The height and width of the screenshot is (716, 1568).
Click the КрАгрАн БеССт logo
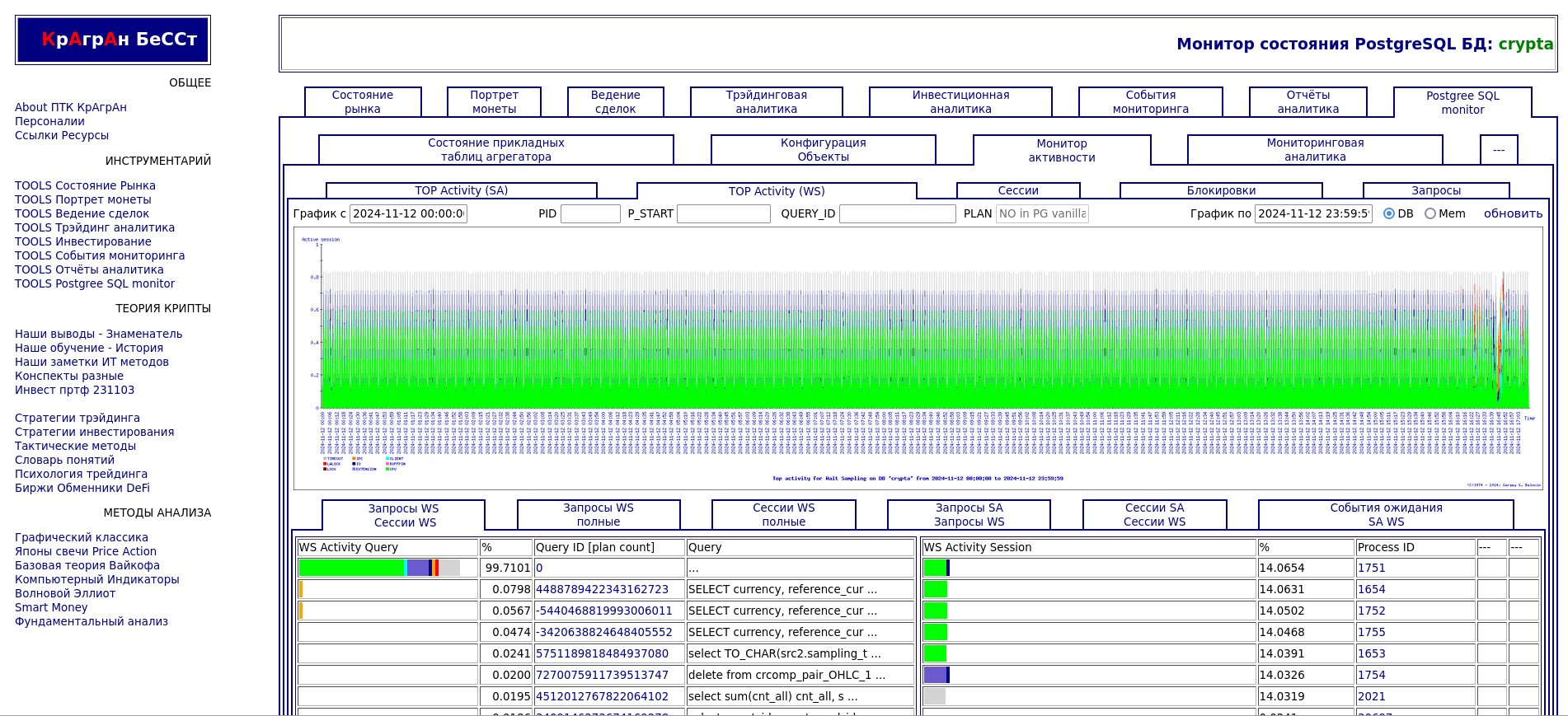(x=113, y=40)
